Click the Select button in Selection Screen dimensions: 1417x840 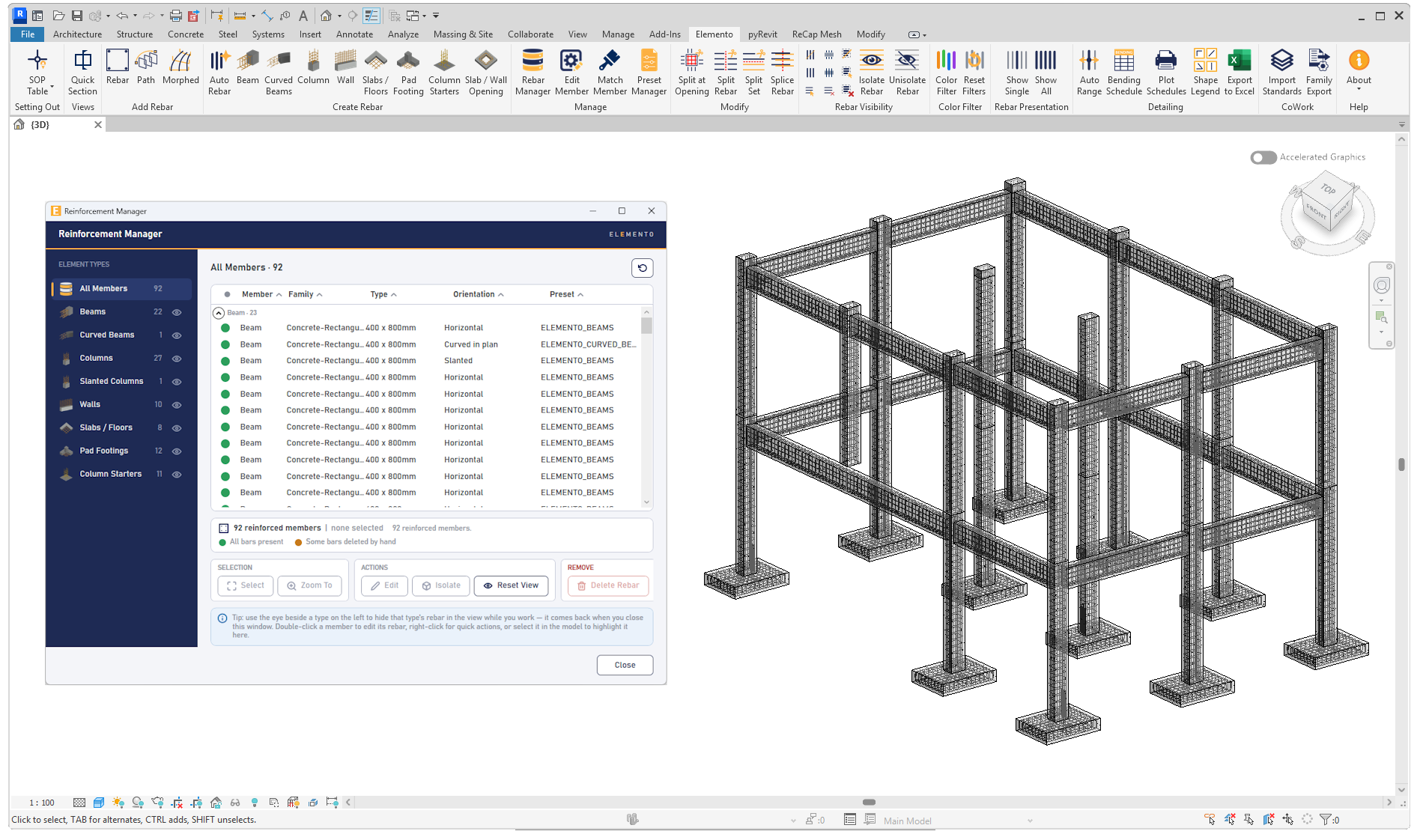point(246,585)
